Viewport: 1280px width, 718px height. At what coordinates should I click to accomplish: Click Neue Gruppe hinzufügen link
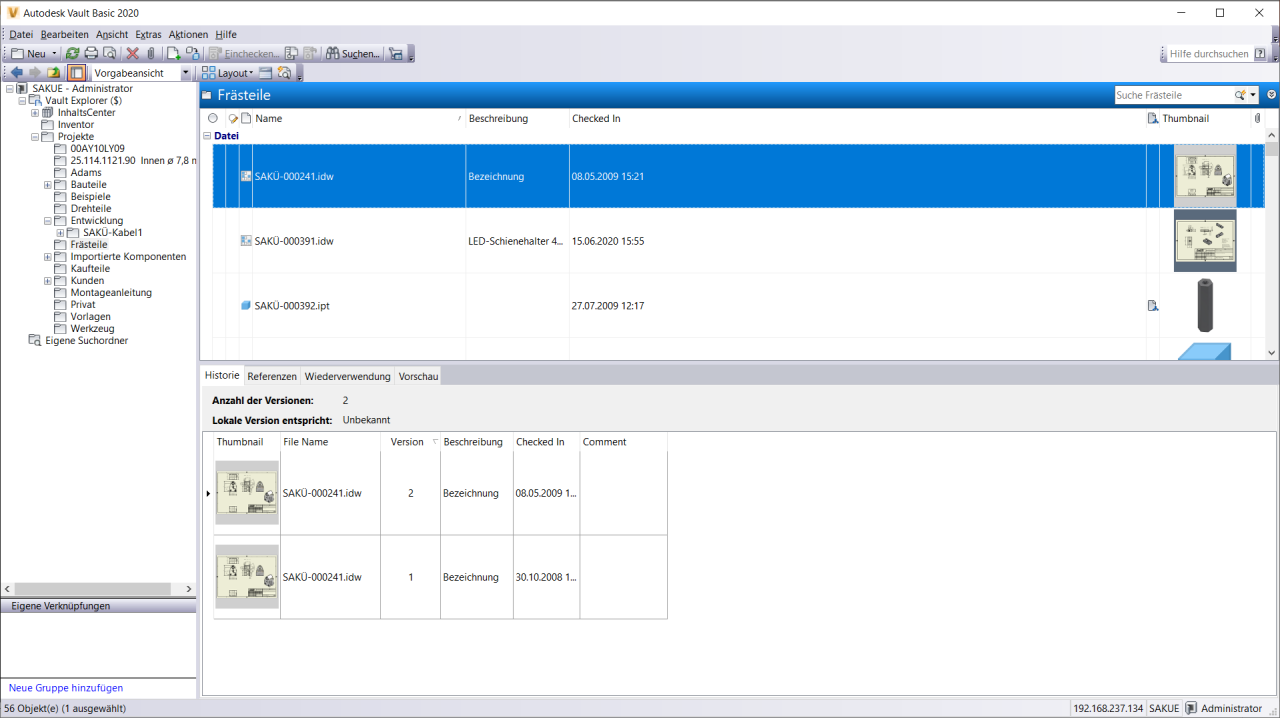click(x=66, y=688)
